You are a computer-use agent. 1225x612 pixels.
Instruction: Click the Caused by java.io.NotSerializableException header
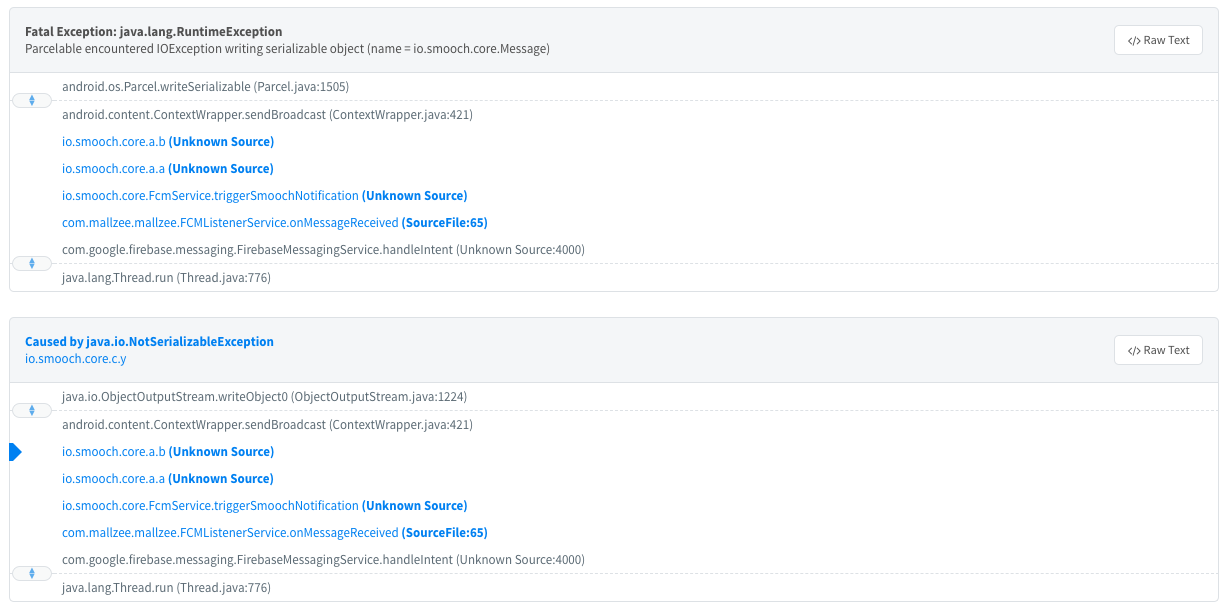149,341
